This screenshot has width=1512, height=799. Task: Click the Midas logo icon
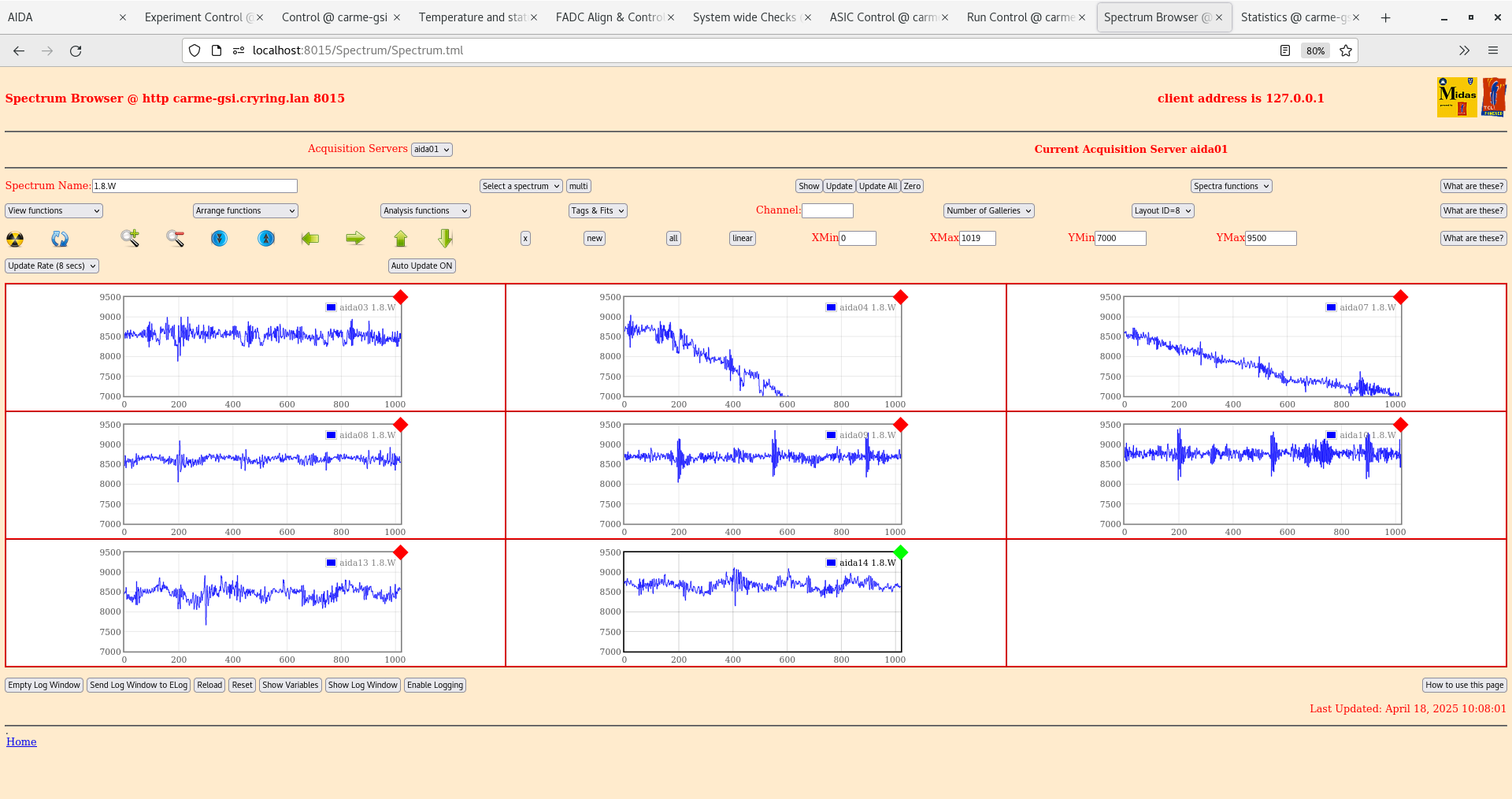(1457, 97)
